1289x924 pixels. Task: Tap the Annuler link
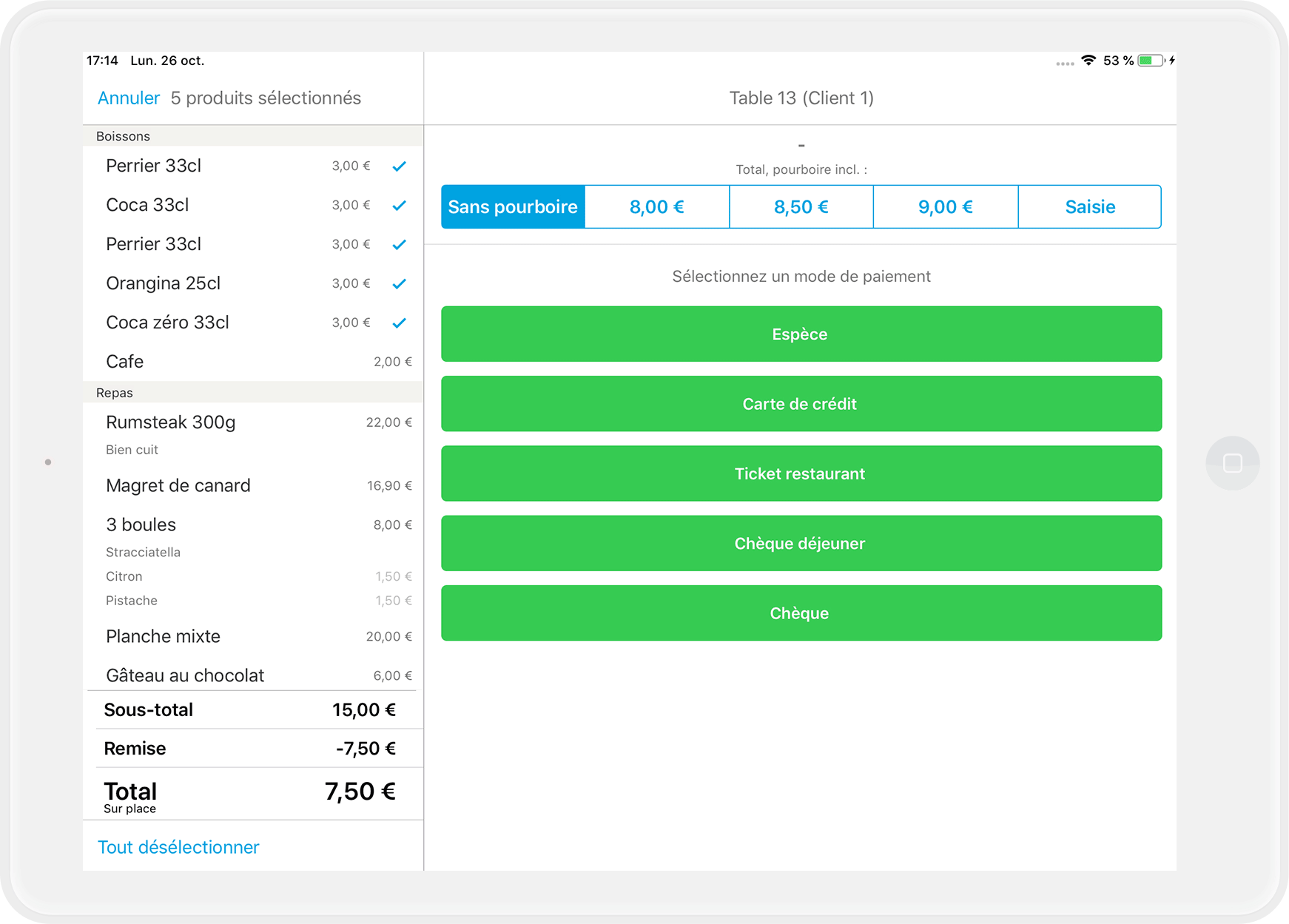click(x=129, y=98)
